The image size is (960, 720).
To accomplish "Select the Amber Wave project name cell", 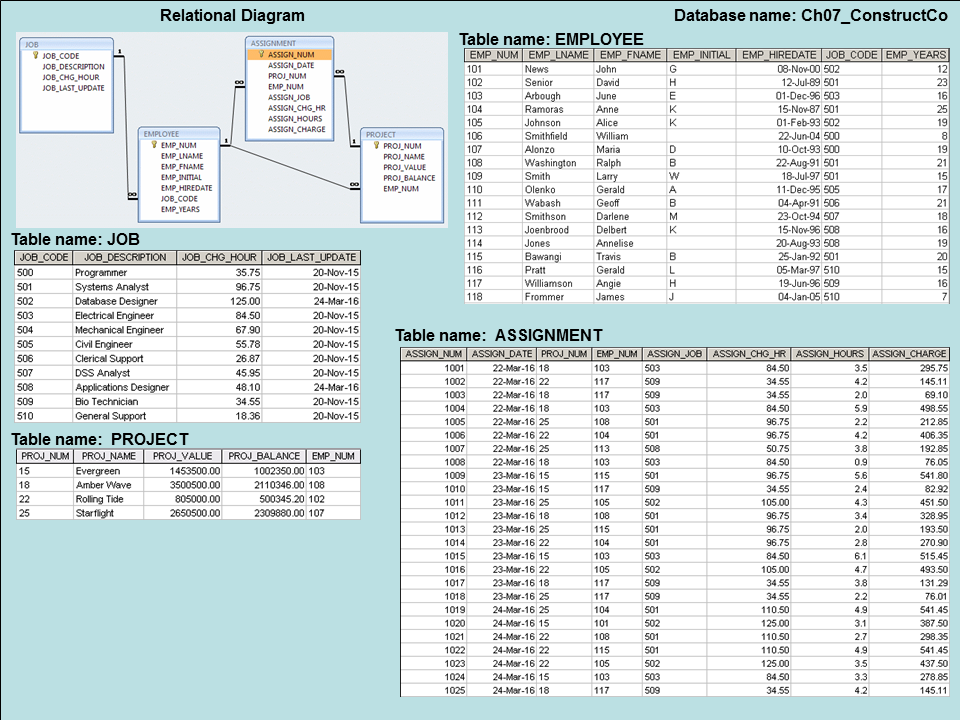I will point(102,484).
